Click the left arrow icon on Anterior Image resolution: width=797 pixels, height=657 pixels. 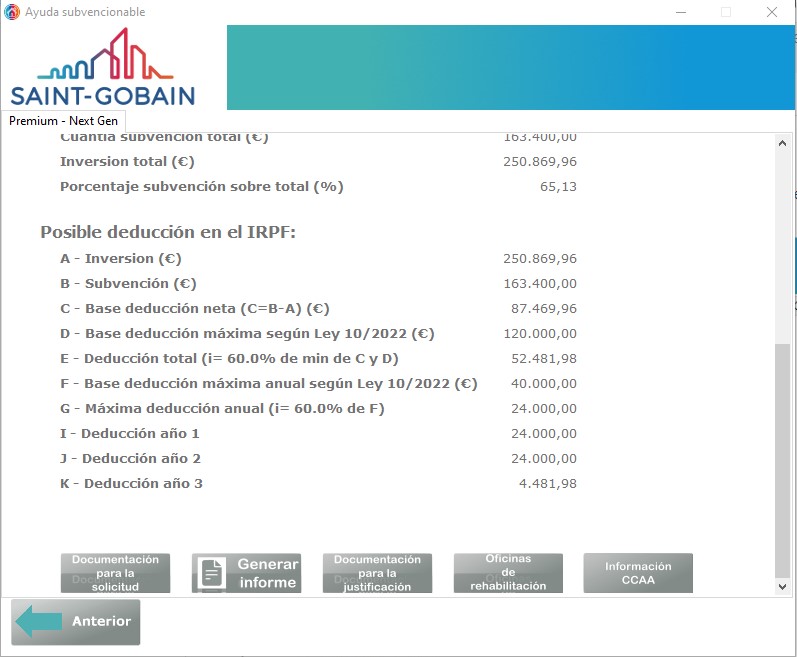pos(40,621)
